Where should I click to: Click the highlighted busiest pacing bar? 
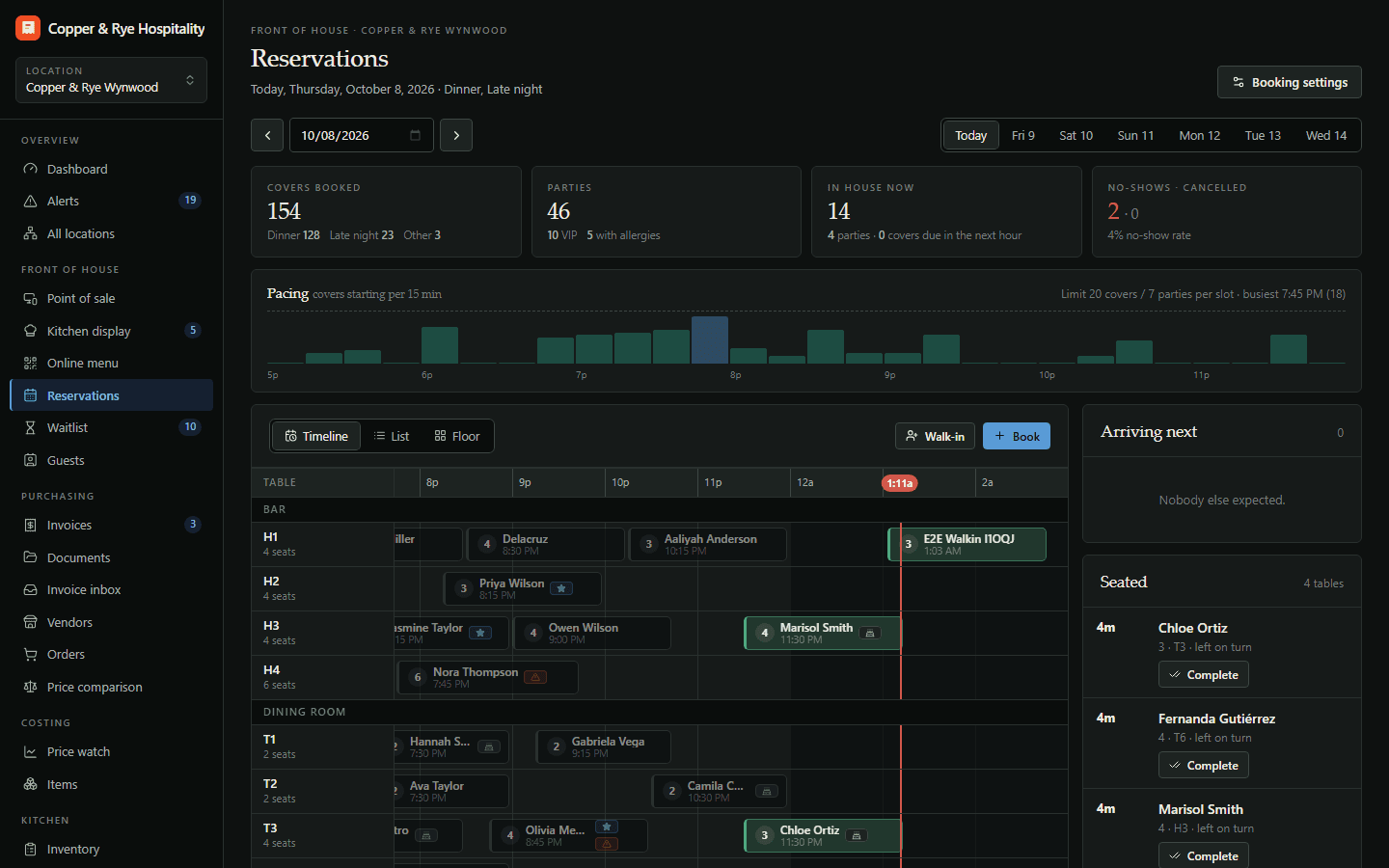tap(710, 339)
